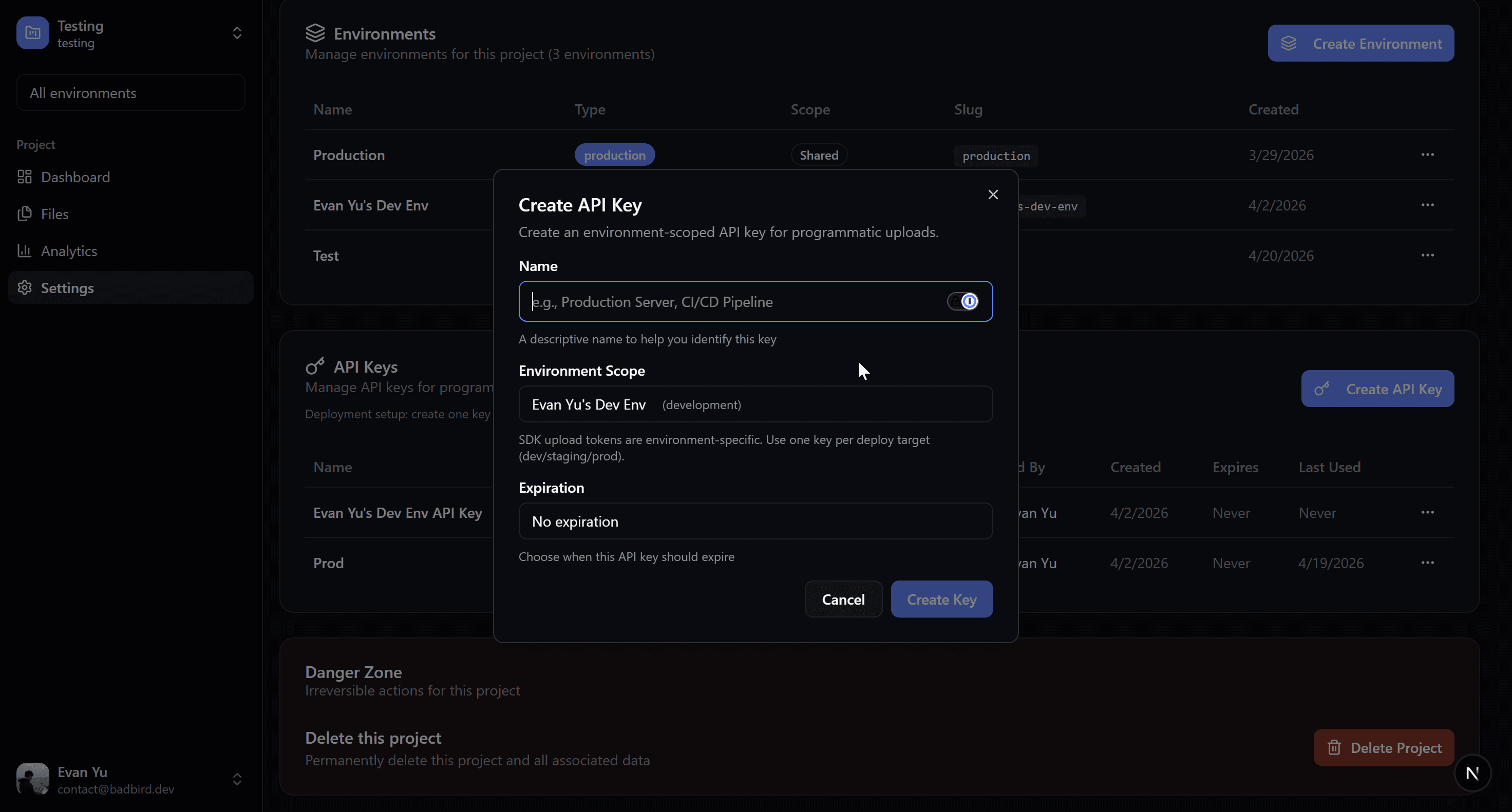This screenshot has height=812, width=1512.
Task: Open actions menu for Test environment
Action: click(x=1427, y=256)
